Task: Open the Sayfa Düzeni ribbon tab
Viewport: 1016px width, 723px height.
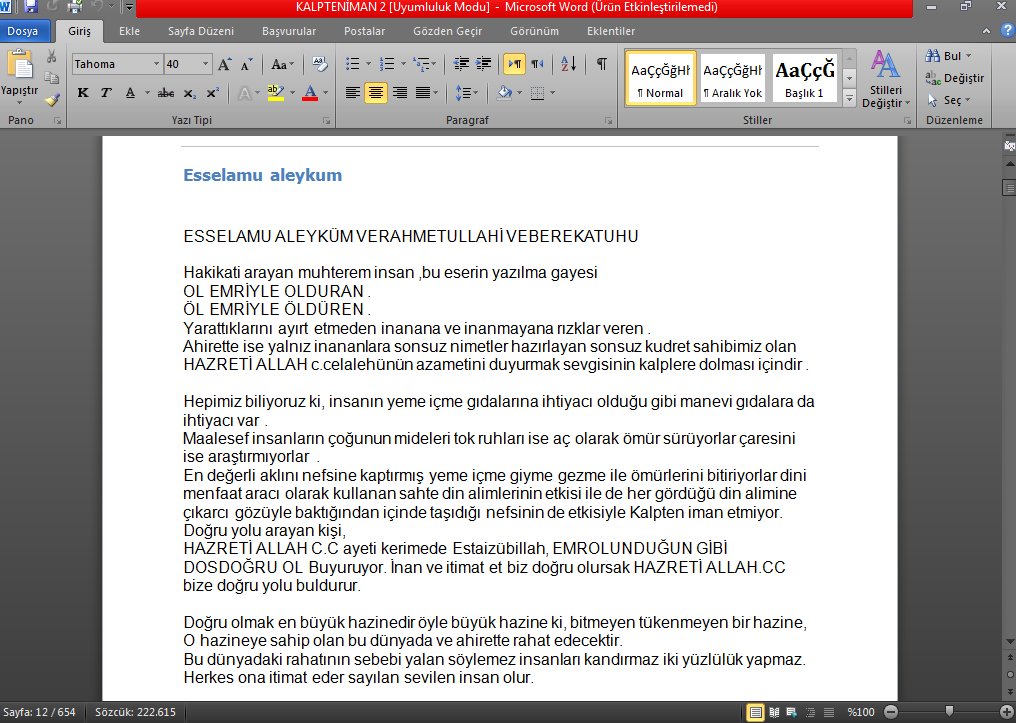Action: [200, 31]
